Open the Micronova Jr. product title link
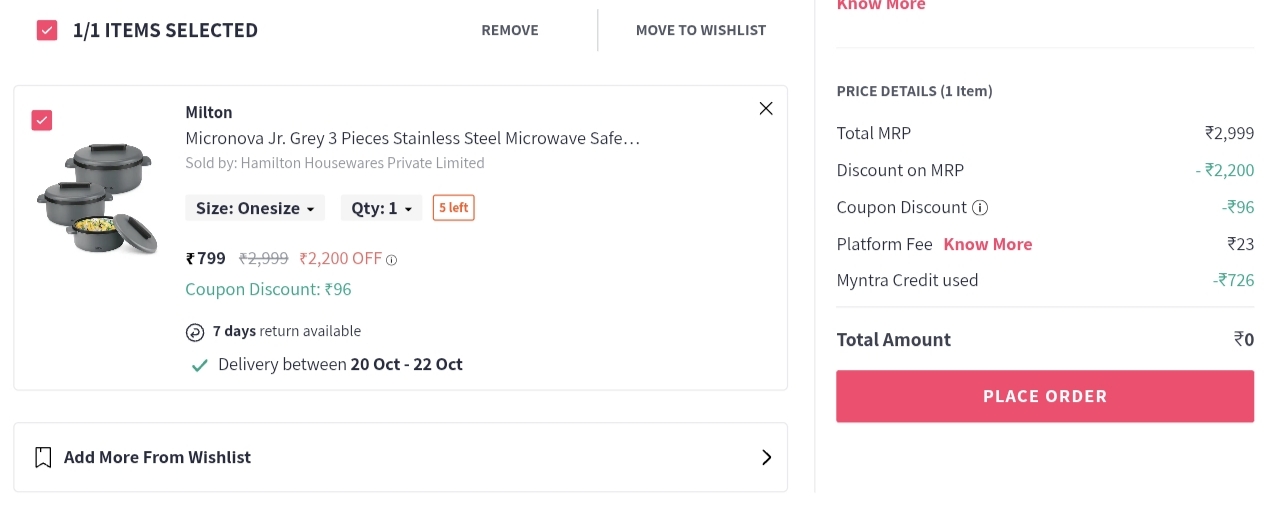Image resolution: width=1280 pixels, height=523 pixels. pyautogui.click(x=412, y=138)
